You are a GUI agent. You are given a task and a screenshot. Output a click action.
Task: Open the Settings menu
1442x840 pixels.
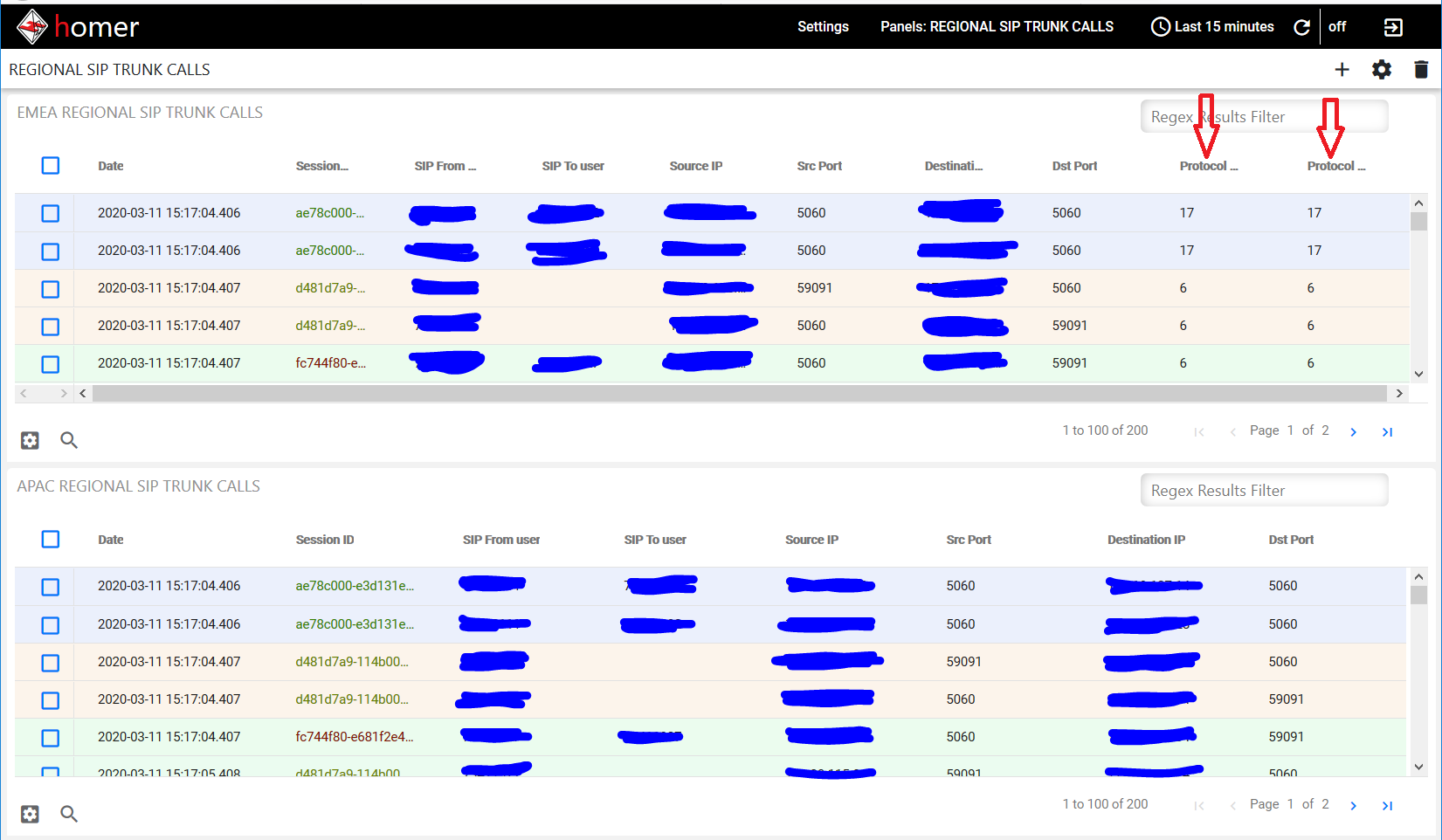tap(822, 26)
